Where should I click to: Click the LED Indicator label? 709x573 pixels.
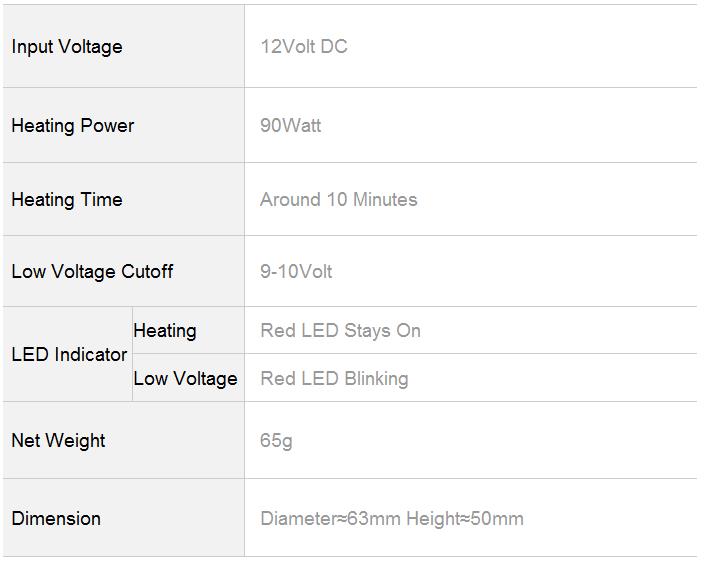(x=69, y=355)
